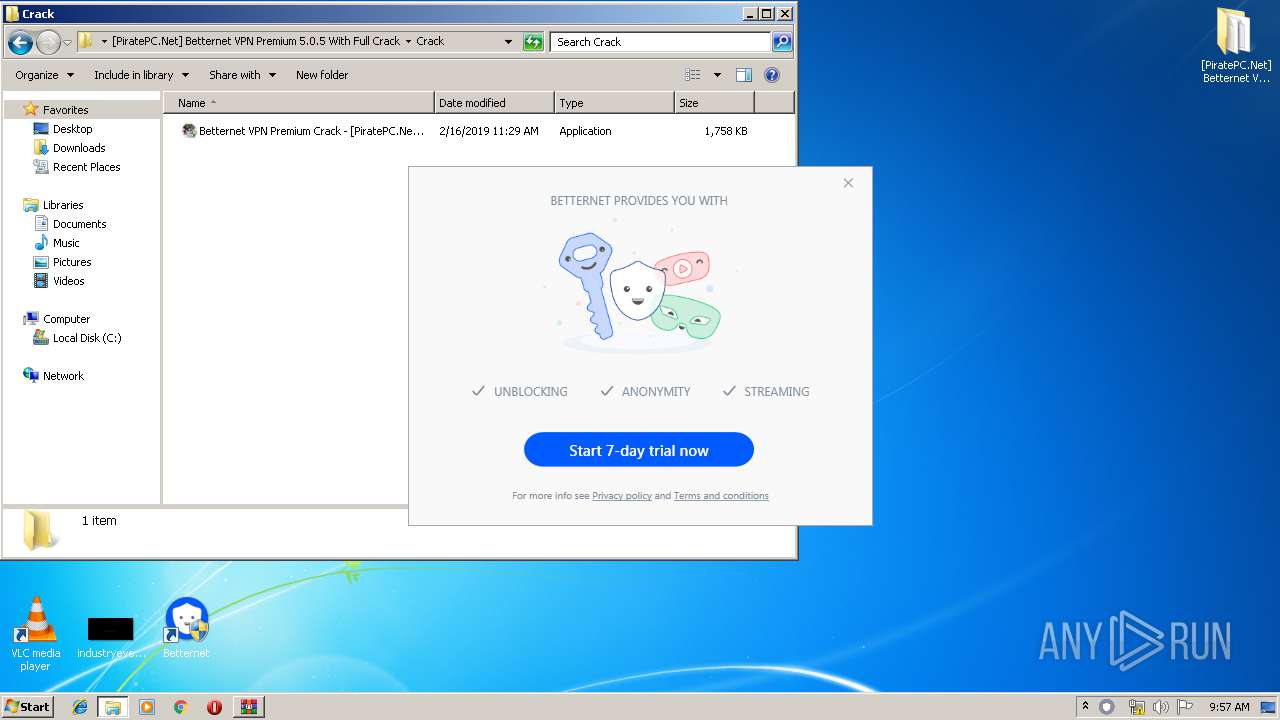Select Betternet desktop shortcut

186,628
